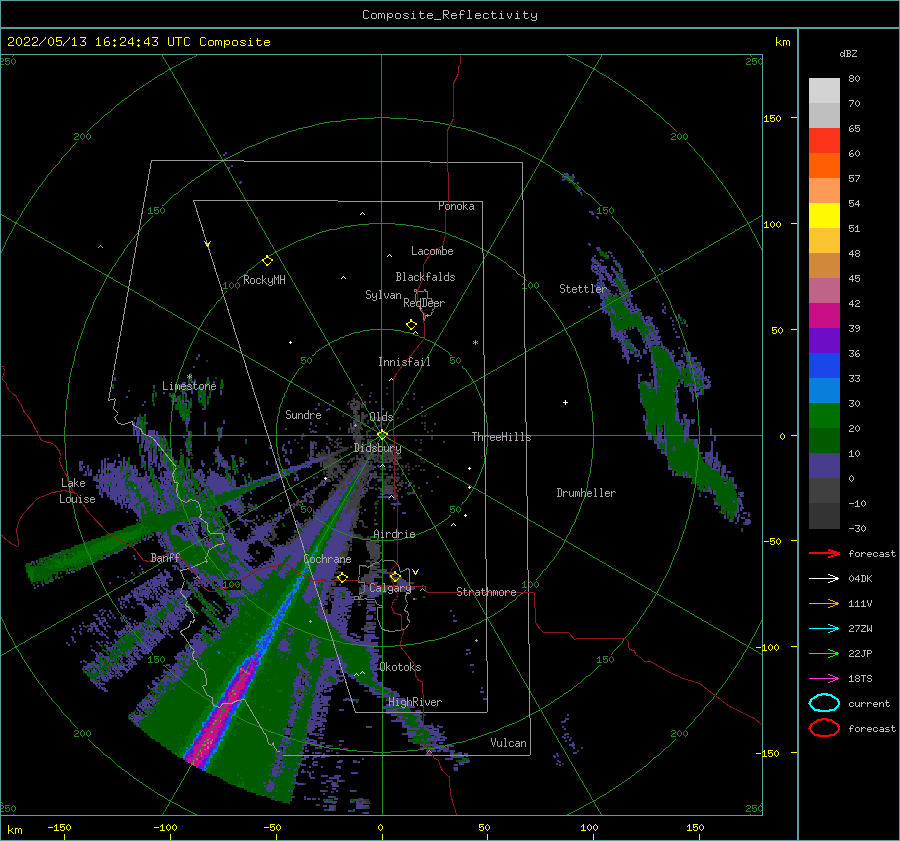Viewport: 900px width, 841px height.
Task: Click the Lacombe city label
Action: [432, 251]
